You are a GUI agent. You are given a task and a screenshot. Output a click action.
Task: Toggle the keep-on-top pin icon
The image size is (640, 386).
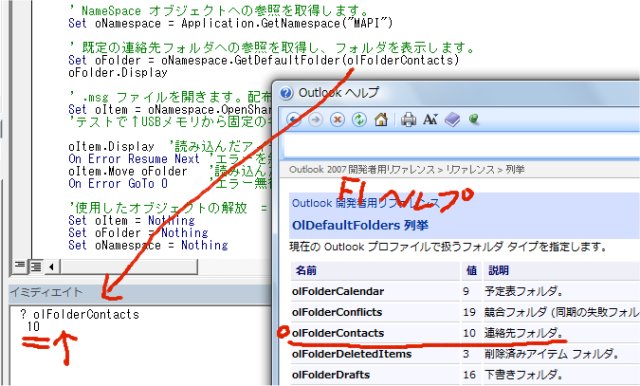click(474, 119)
